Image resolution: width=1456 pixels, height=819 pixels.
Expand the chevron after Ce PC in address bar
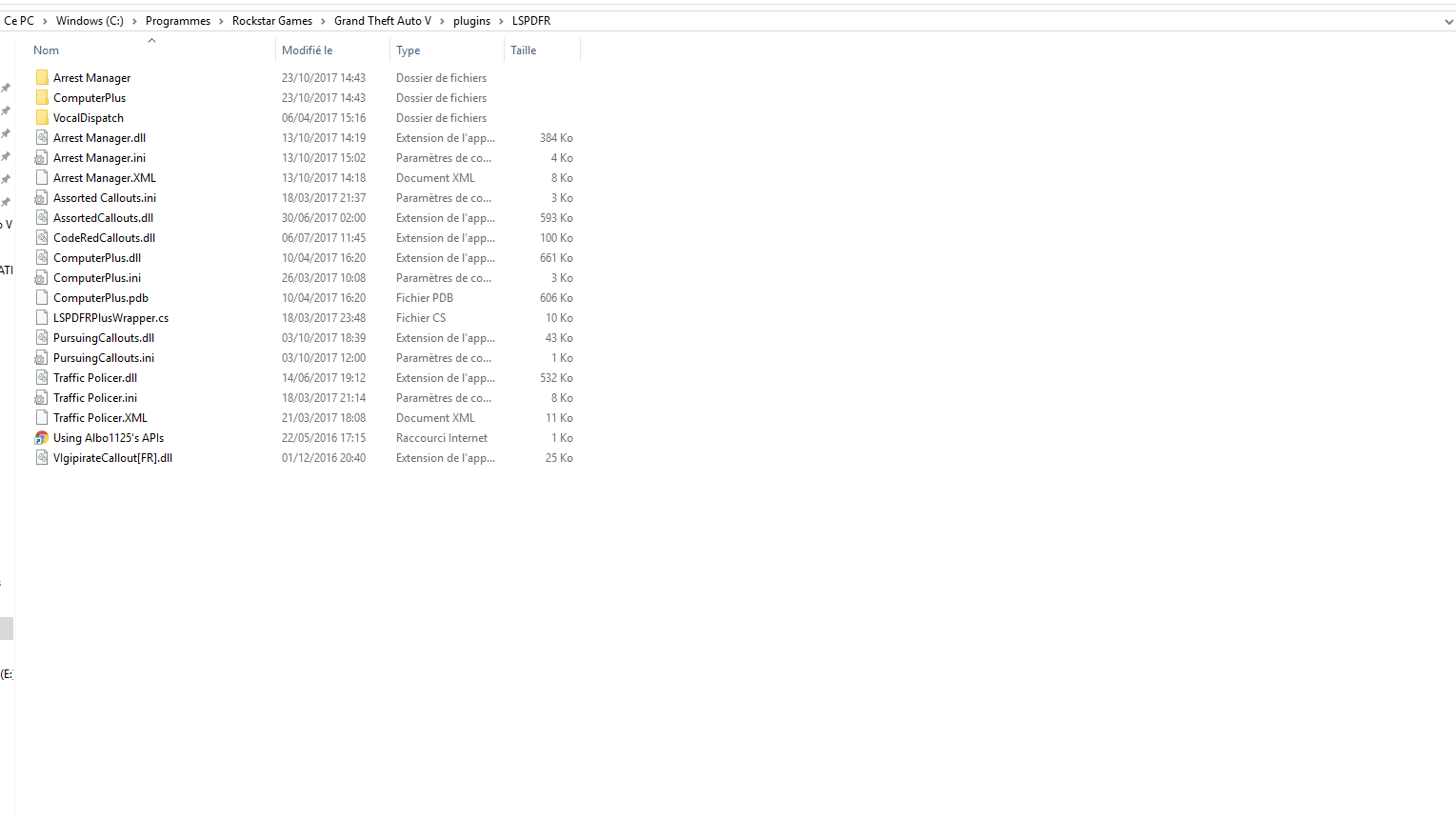point(45,21)
